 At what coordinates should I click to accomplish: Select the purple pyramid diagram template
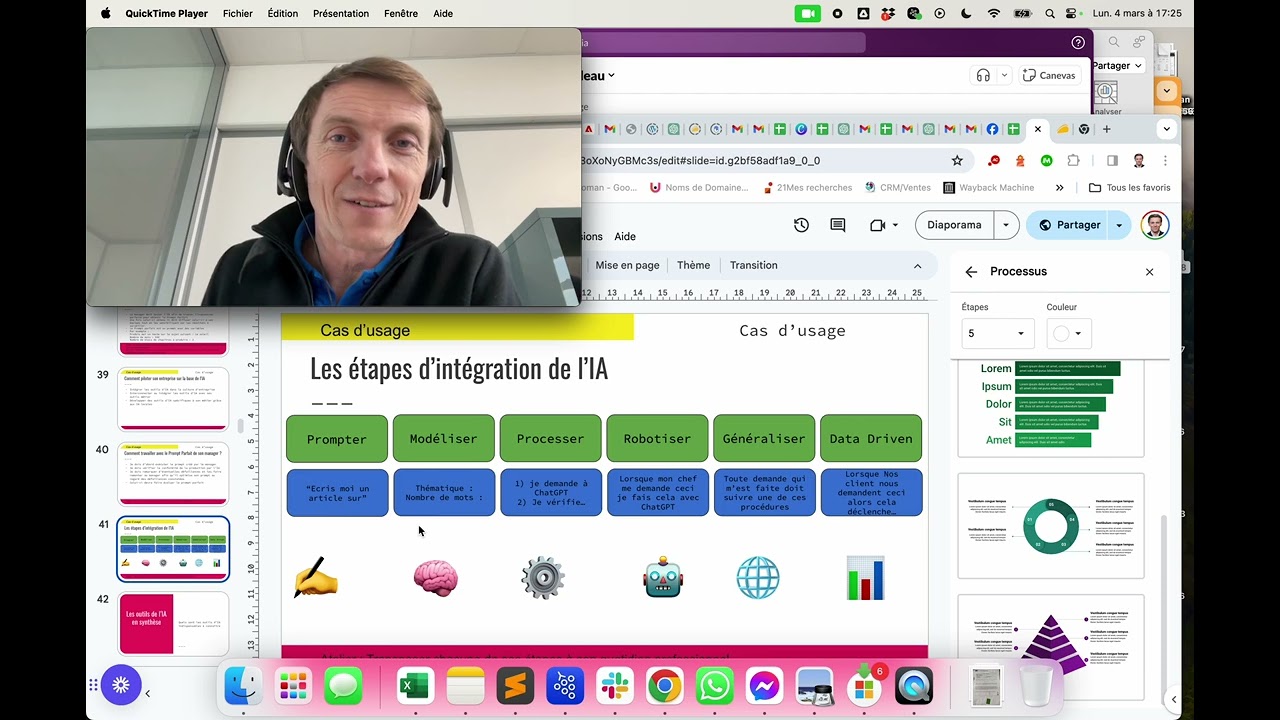click(1051, 647)
